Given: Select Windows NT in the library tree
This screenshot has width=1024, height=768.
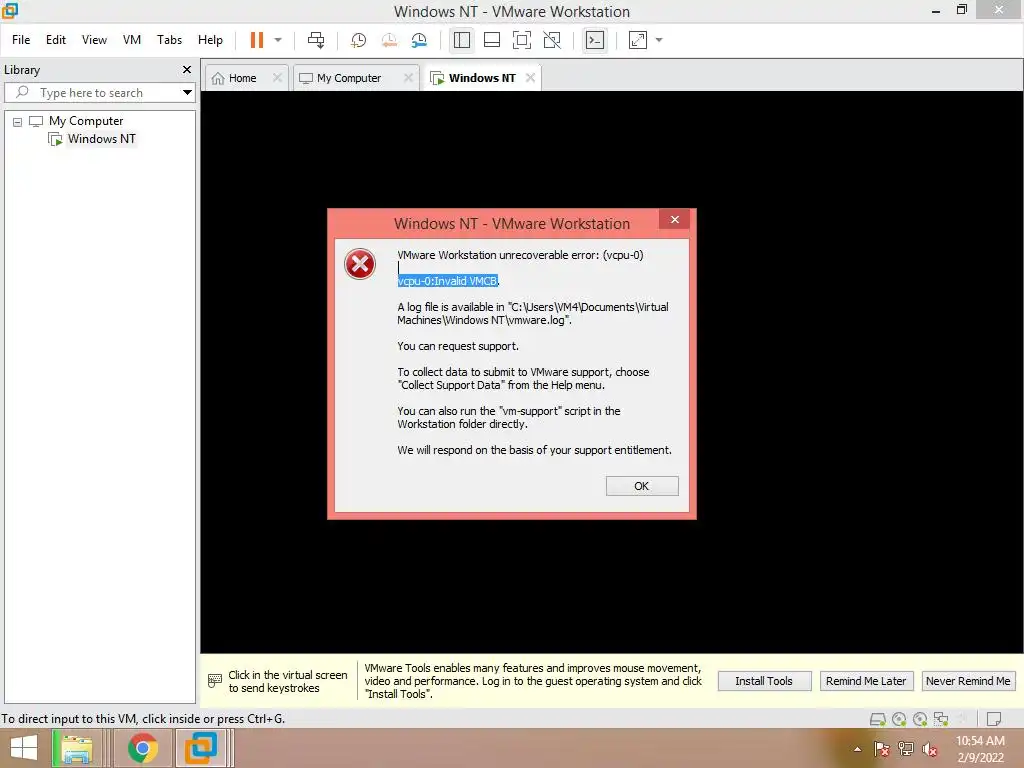Looking at the screenshot, I should pyautogui.click(x=101, y=138).
